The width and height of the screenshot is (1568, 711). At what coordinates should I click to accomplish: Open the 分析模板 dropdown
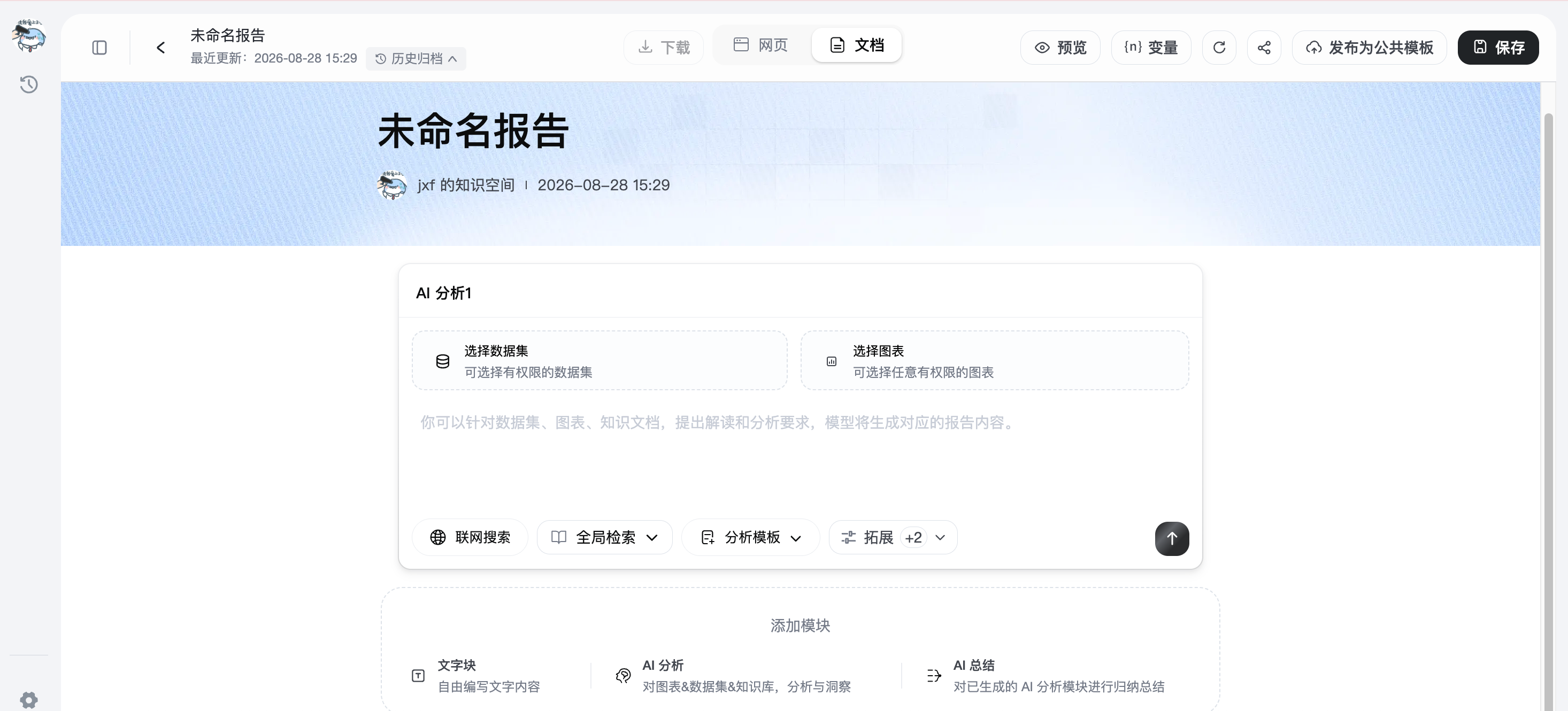pos(750,538)
